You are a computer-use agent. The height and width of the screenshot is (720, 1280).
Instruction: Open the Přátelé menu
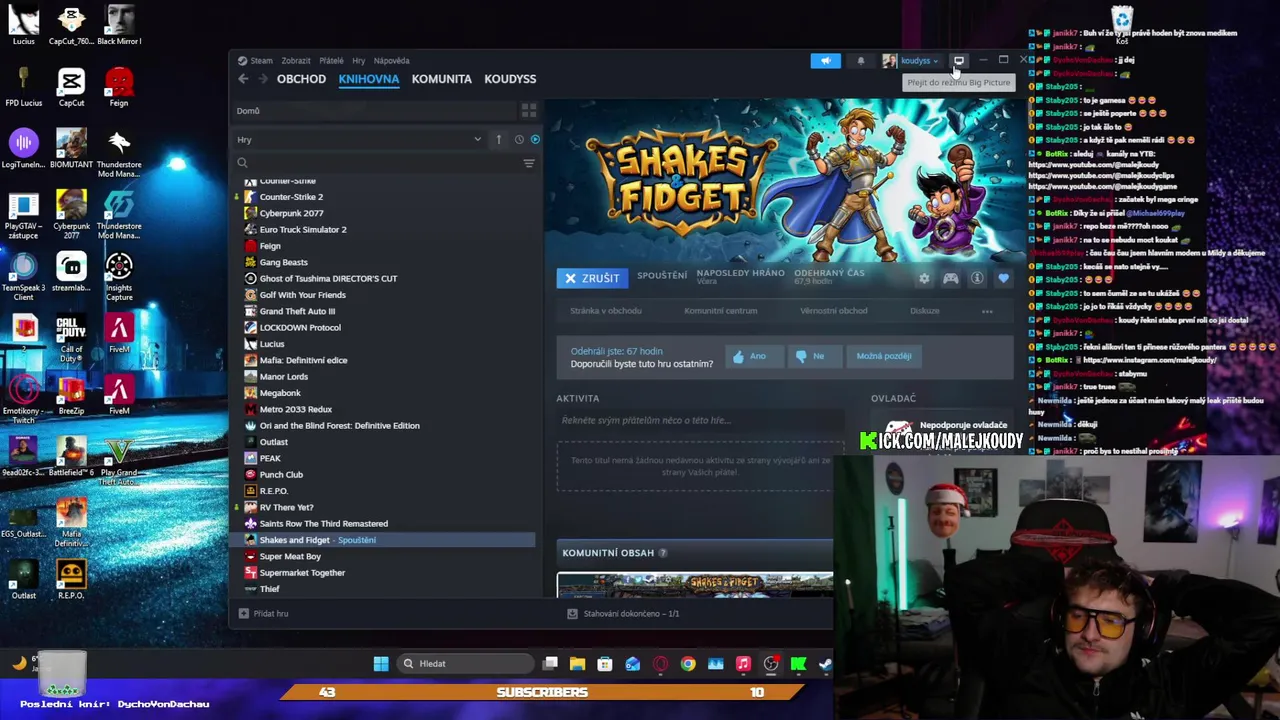pos(331,60)
